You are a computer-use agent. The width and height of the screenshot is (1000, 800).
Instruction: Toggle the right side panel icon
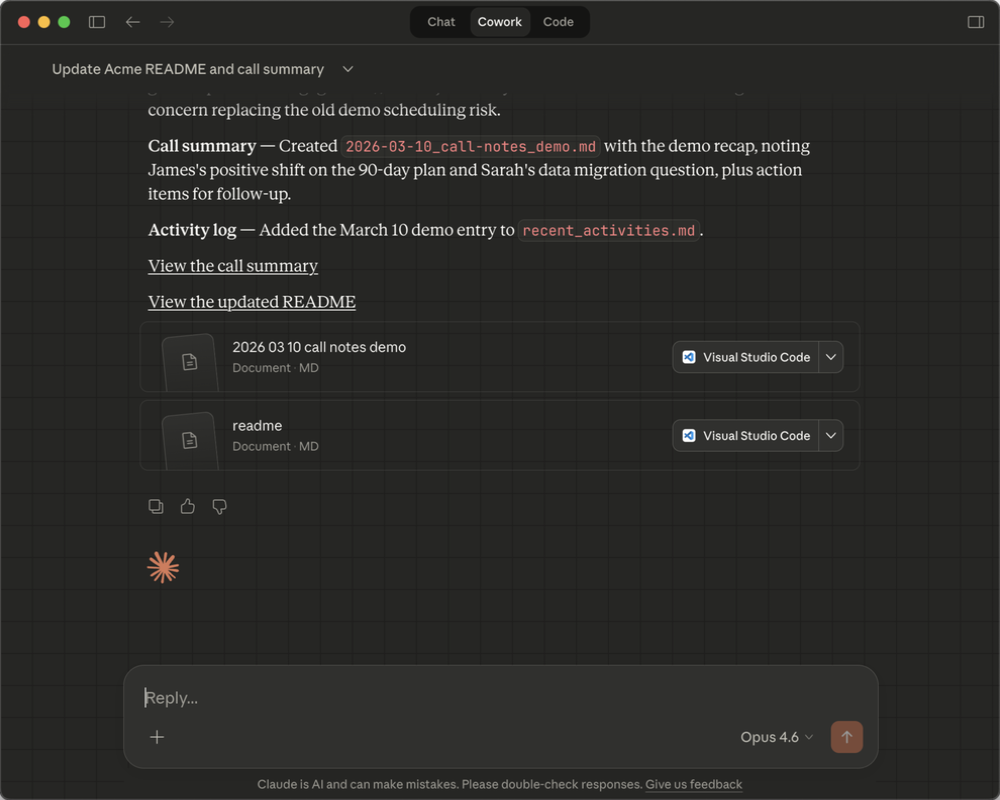coord(976,22)
